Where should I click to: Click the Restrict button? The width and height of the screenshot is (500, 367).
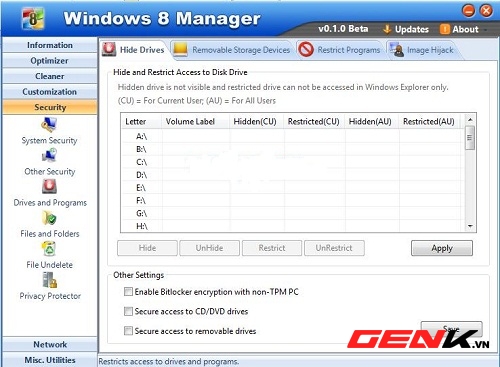pos(272,248)
